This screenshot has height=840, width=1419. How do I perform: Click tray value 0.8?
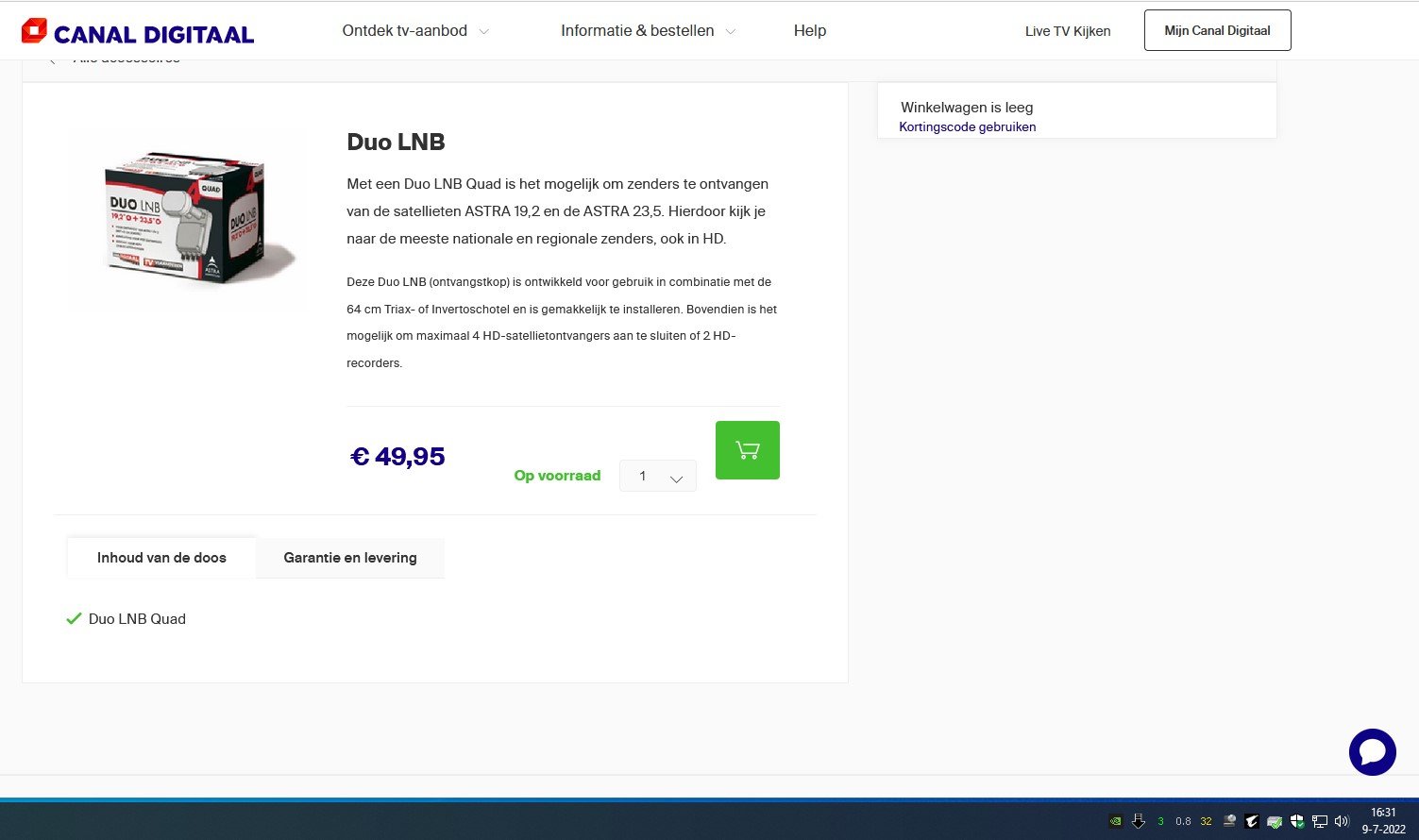coord(1183,821)
